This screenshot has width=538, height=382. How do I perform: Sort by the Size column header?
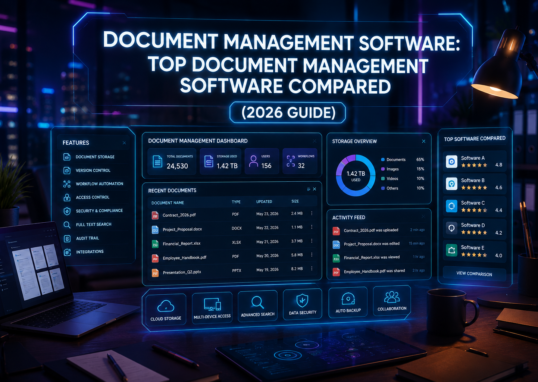pos(295,201)
